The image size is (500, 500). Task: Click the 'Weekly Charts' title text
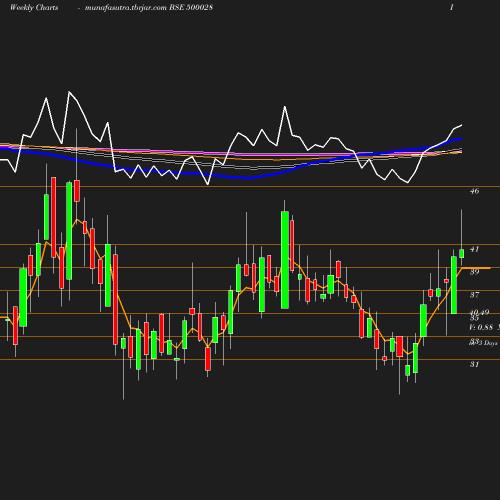point(34,7)
